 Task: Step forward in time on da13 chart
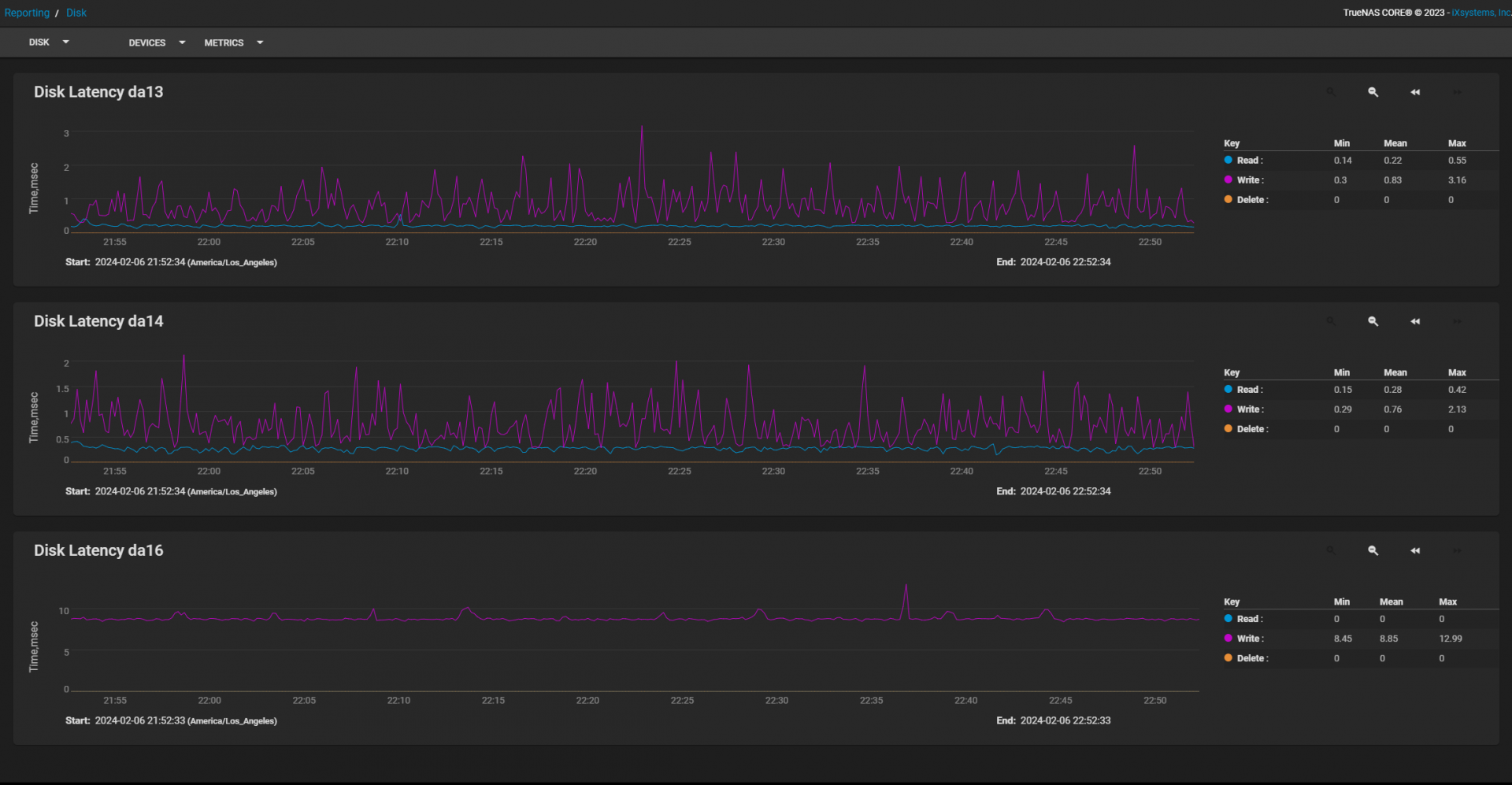coord(1457,92)
